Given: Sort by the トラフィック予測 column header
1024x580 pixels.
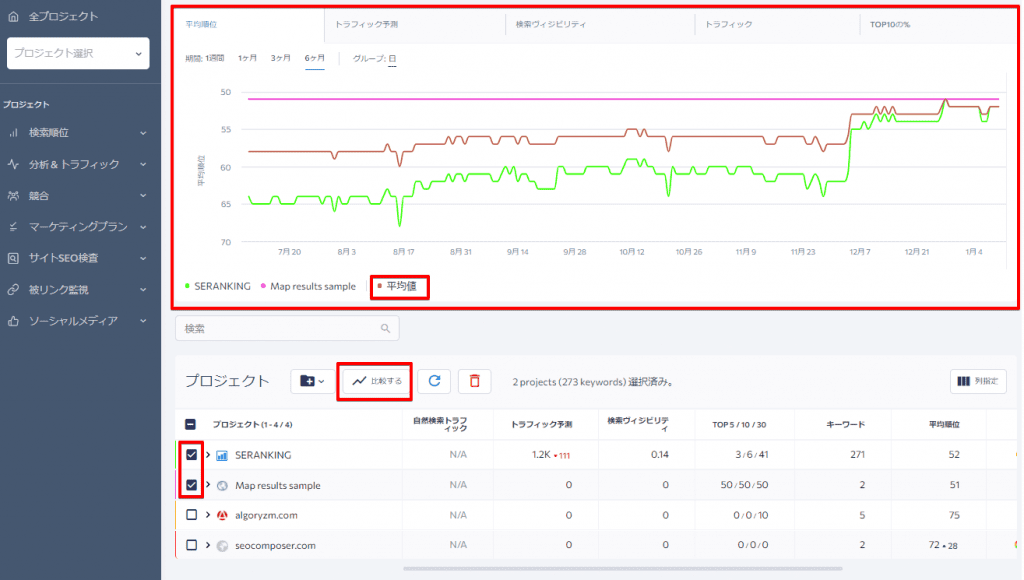Looking at the screenshot, I should tap(541, 425).
